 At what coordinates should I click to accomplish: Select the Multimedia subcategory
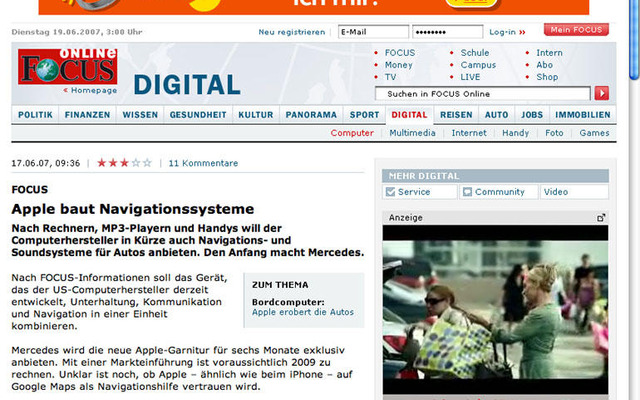point(412,133)
